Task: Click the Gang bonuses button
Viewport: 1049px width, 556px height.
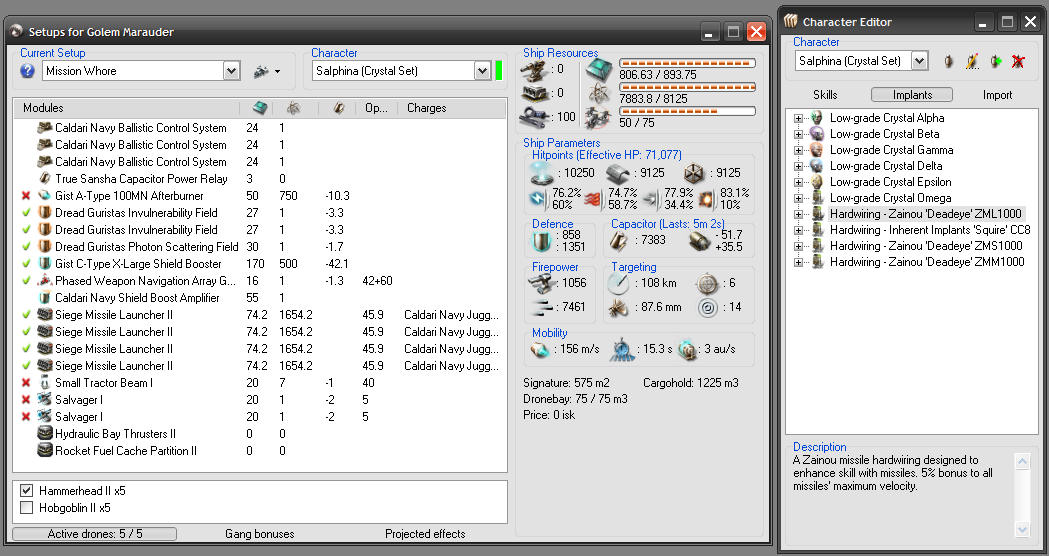Action: tap(259, 534)
